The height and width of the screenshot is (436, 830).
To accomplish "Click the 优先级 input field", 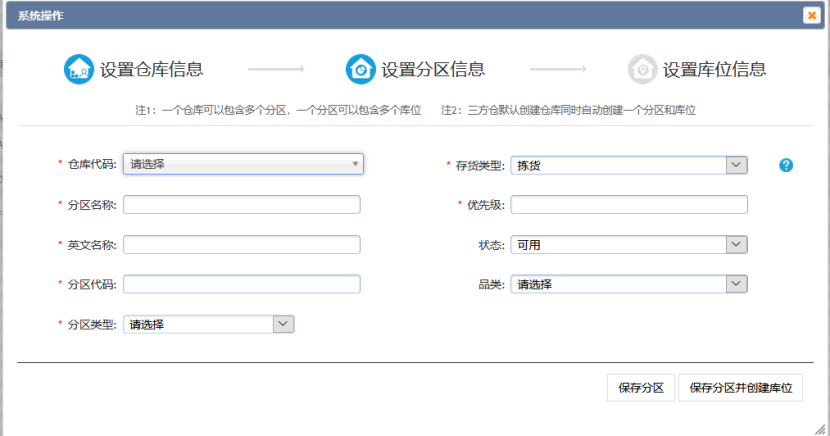I will (629, 205).
